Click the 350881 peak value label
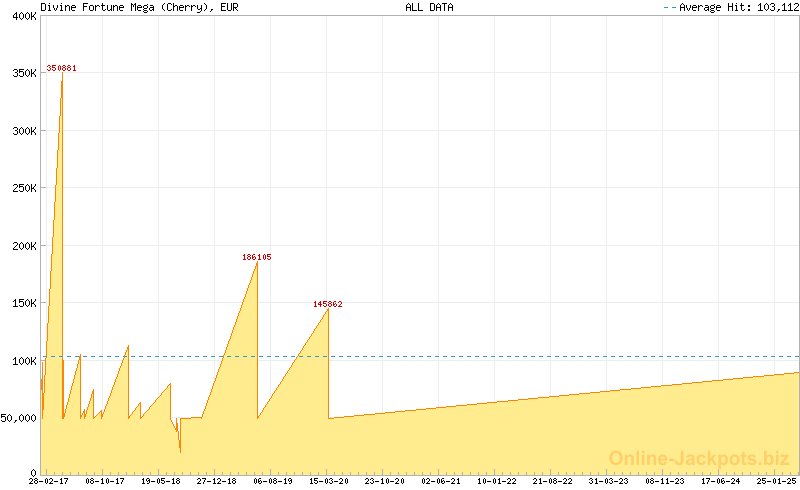The image size is (800, 490). [61, 68]
